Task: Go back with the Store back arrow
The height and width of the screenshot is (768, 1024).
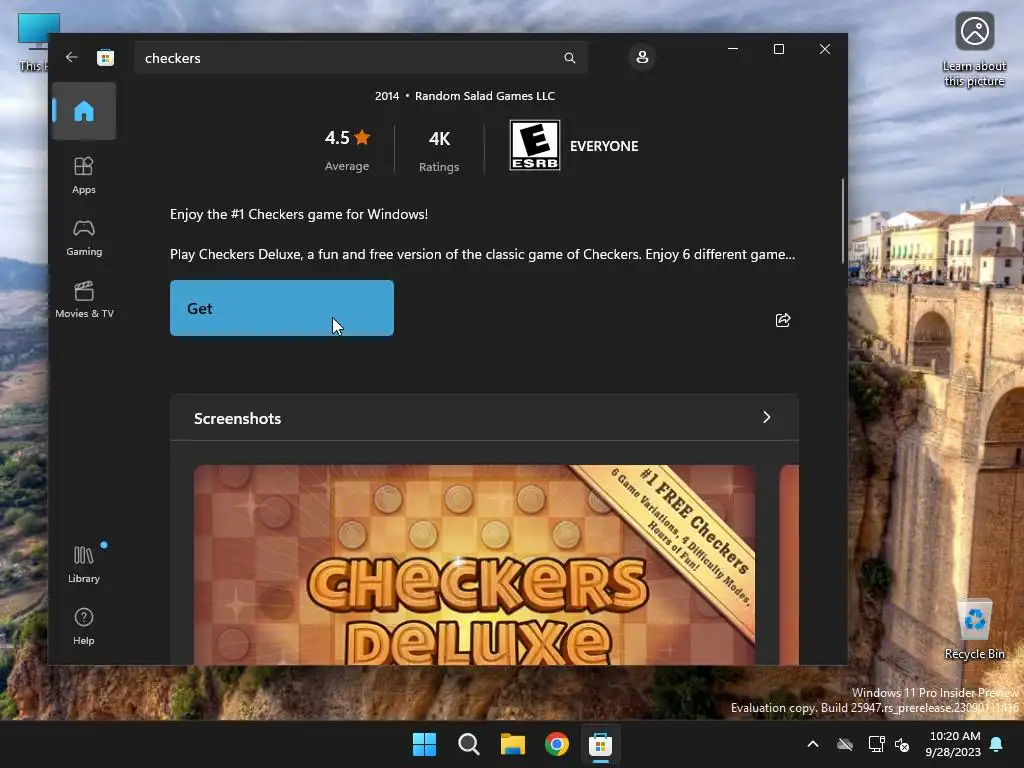Action: click(72, 57)
